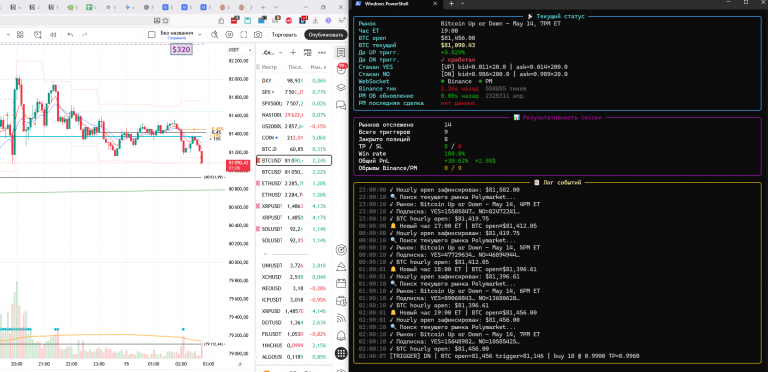The height and width of the screenshot is (372, 768).
Task: Select the DOTUSD row in watchlist
Action: (x=294, y=322)
